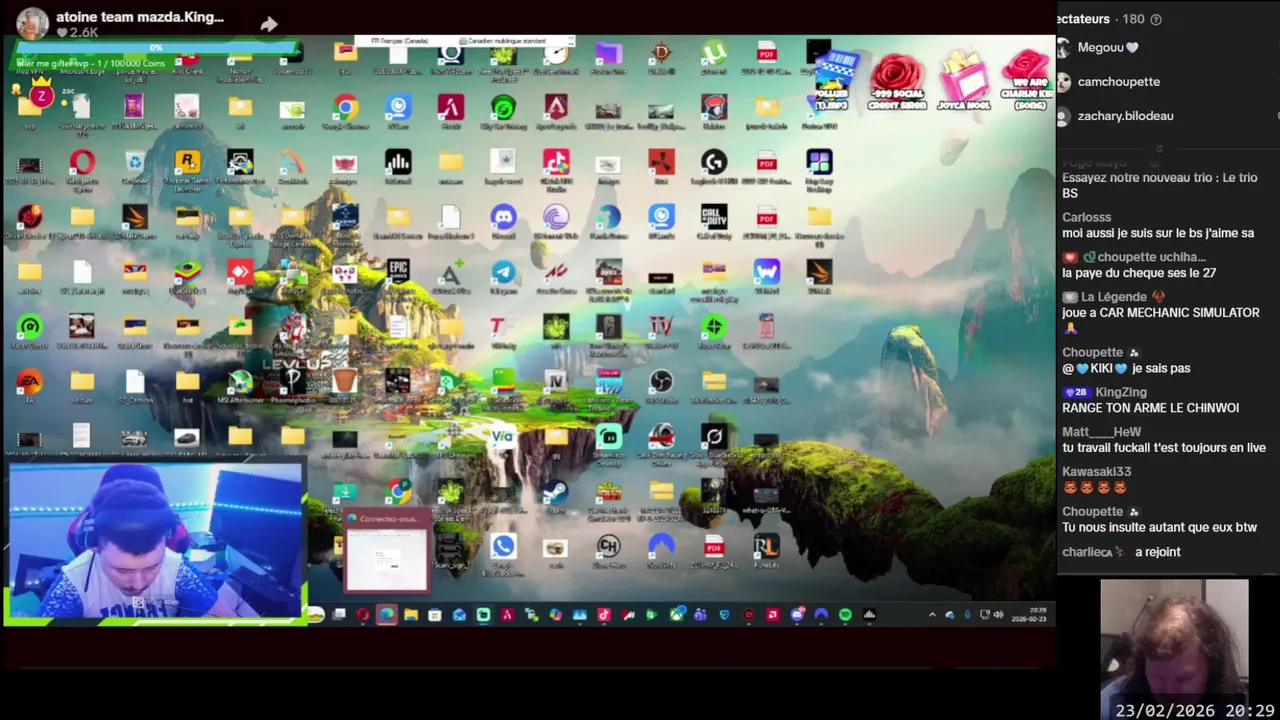The height and width of the screenshot is (720, 1280).
Task: Launch Apex Legends desktop shortcut
Action: pyautogui.click(x=556, y=107)
